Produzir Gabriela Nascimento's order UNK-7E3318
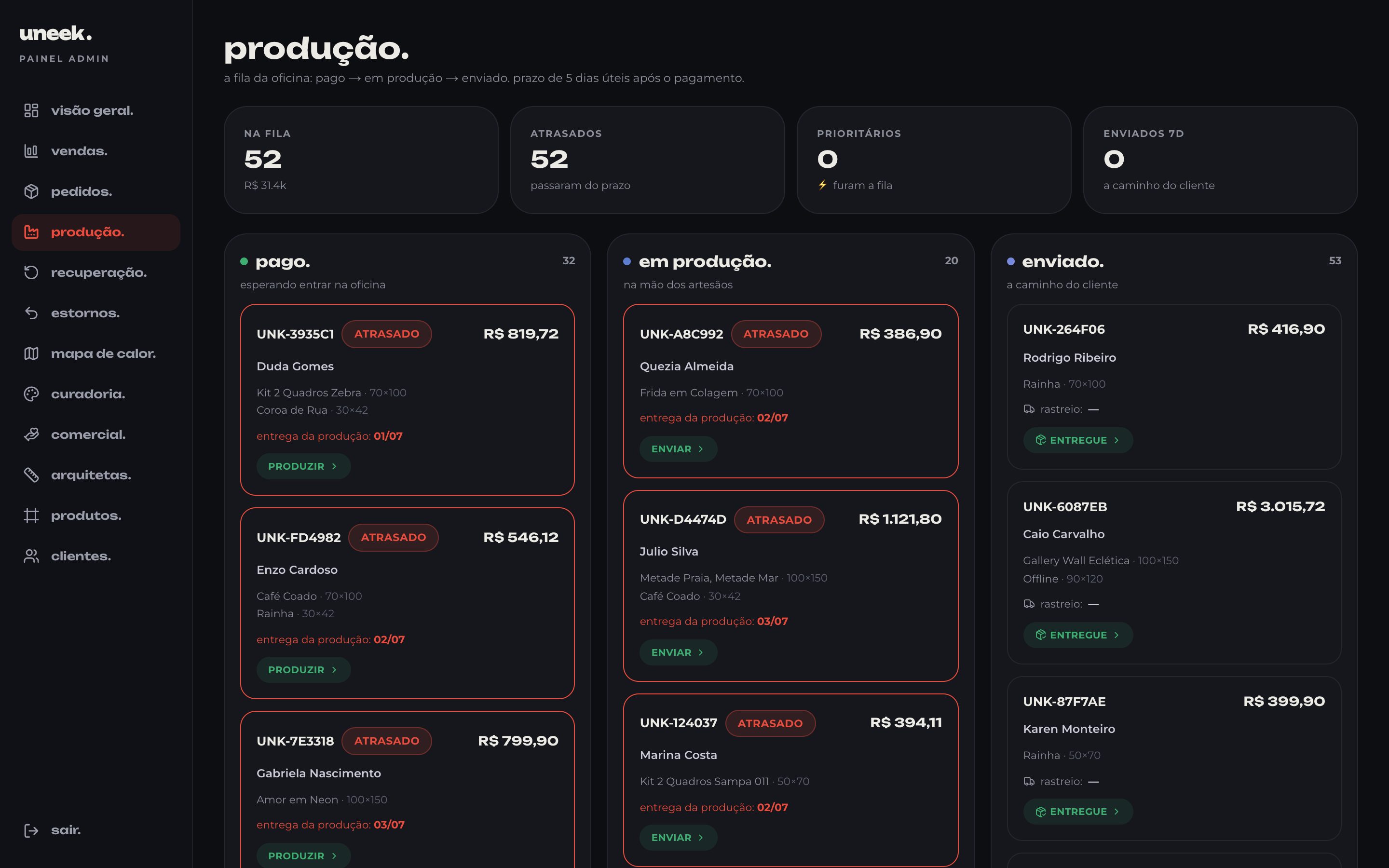The width and height of the screenshot is (1389, 868). 304,855
